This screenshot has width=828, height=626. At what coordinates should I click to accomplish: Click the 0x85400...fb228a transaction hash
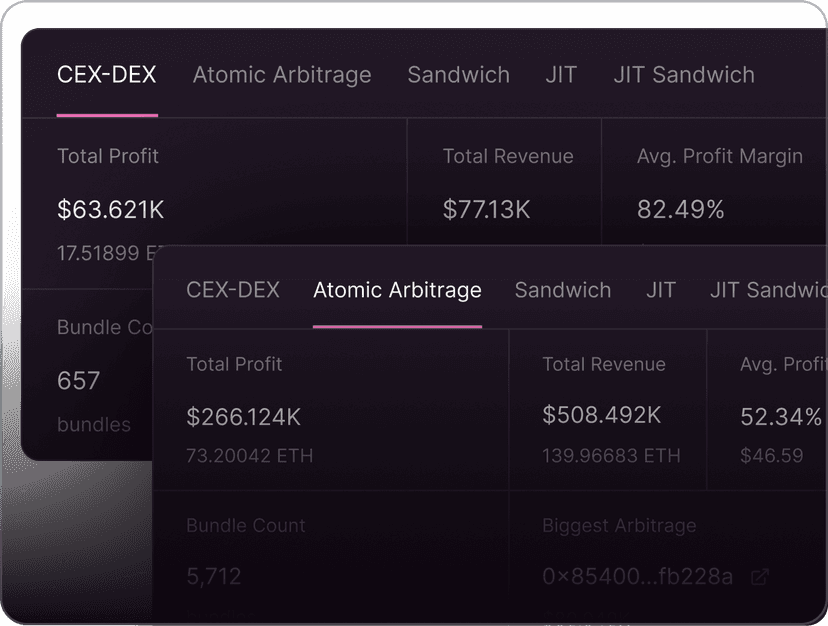point(637,576)
